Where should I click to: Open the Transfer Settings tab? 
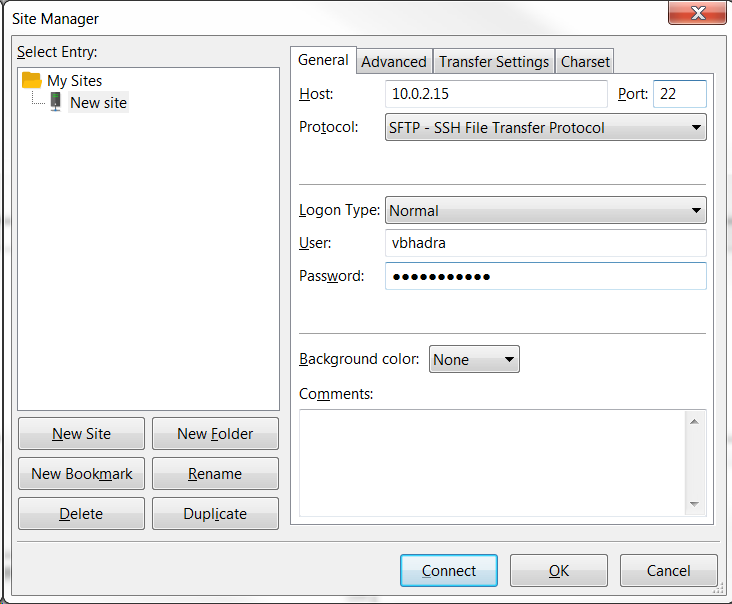pos(494,61)
